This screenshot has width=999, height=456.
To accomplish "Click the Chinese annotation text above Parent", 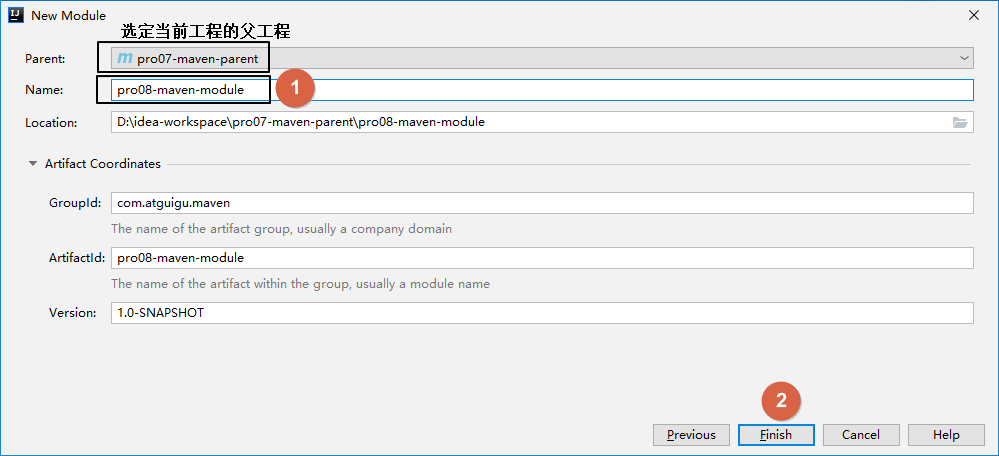I will click(x=206, y=32).
